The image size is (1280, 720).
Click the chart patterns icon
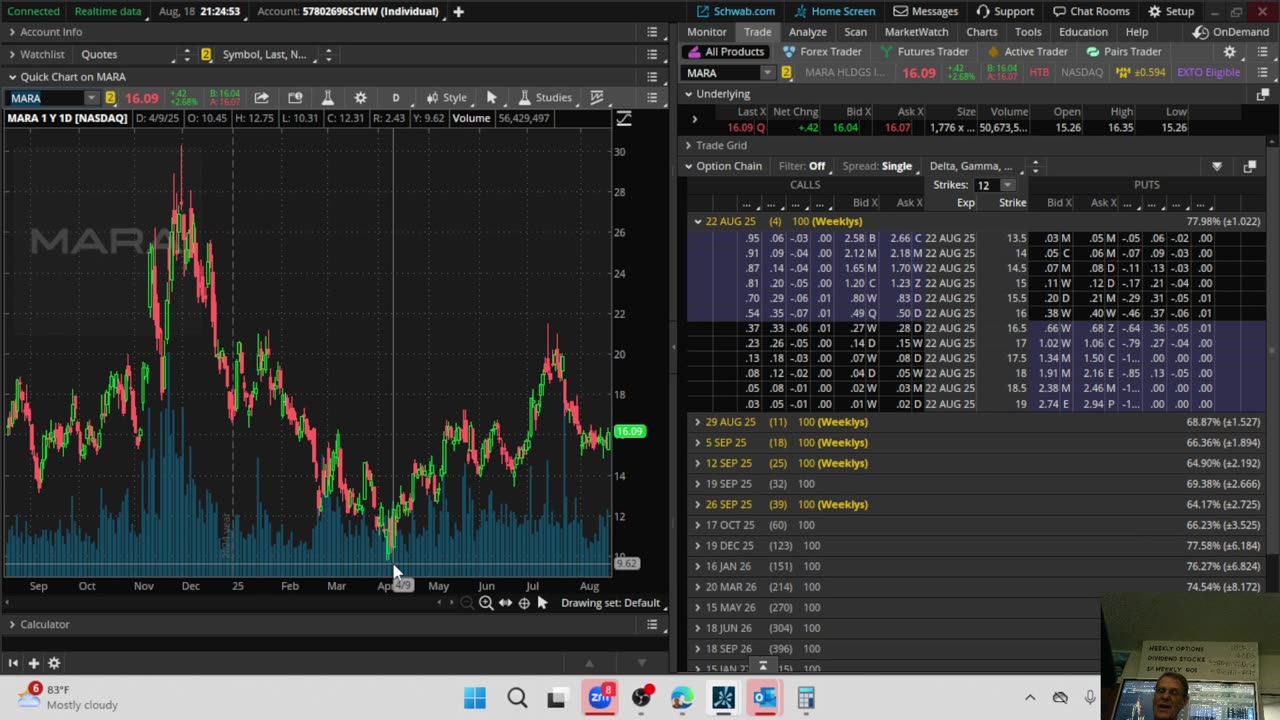point(597,97)
